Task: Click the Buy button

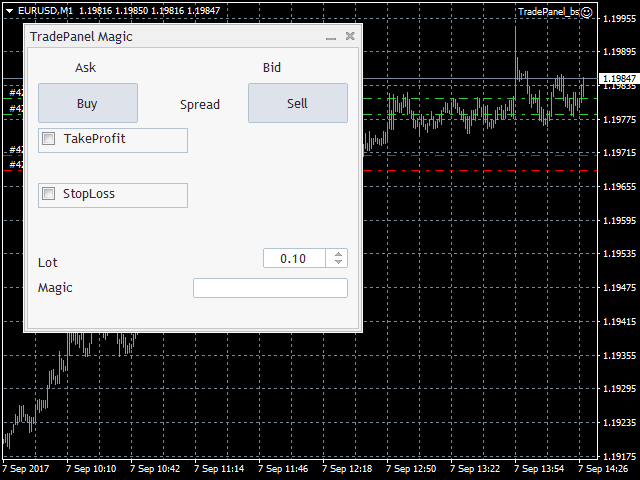Action: pos(87,103)
